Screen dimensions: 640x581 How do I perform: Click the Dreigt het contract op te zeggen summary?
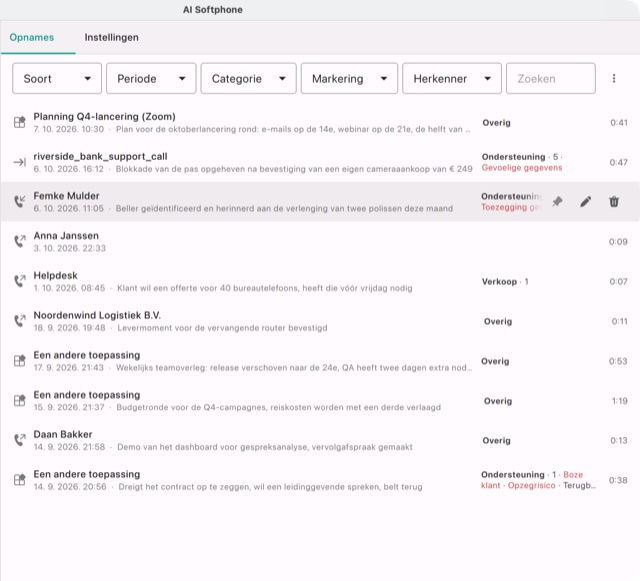tap(270, 487)
